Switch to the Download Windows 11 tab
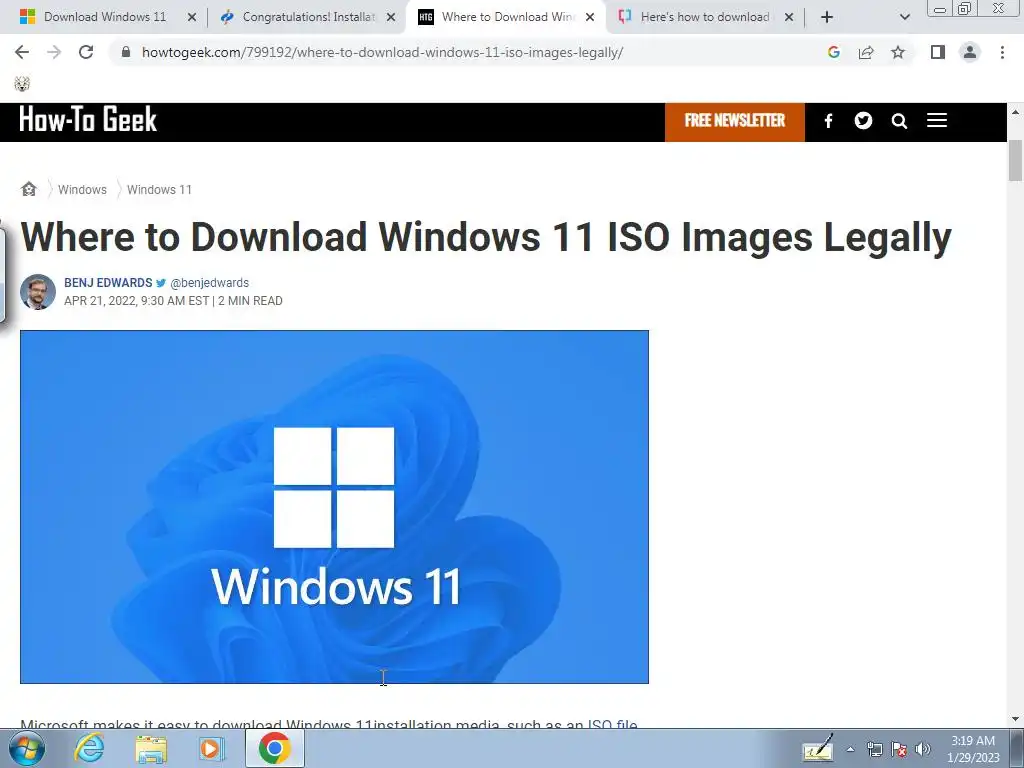The height and width of the screenshot is (768, 1024). coord(105,17)
